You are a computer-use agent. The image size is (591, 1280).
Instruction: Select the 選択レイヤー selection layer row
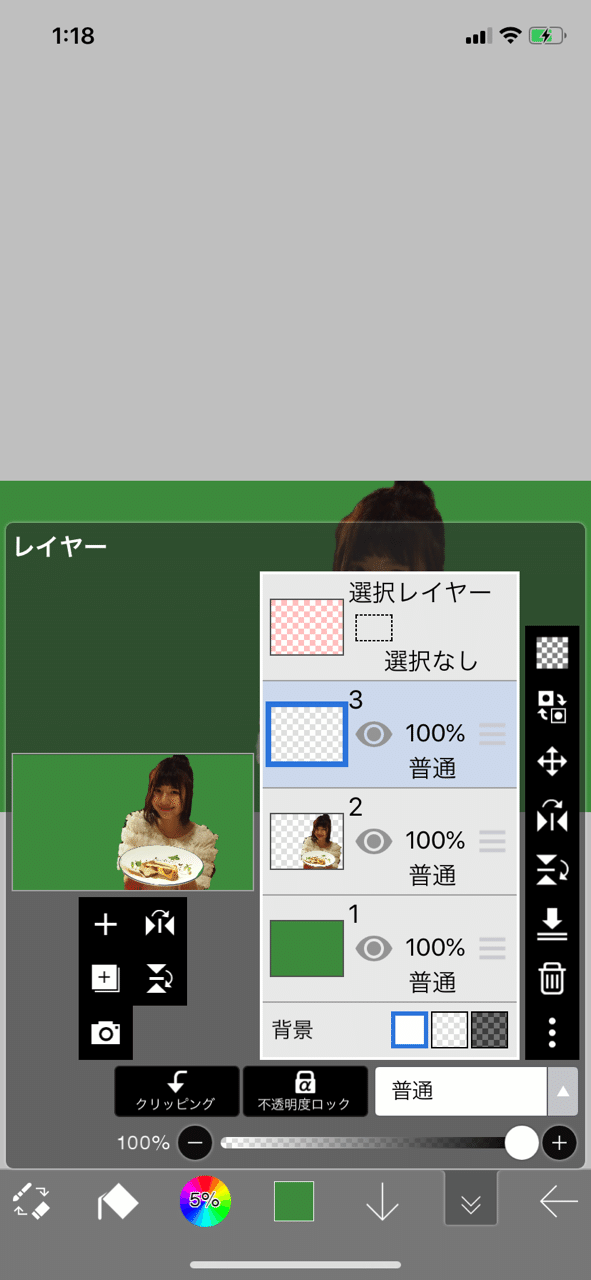click(389, 627)
